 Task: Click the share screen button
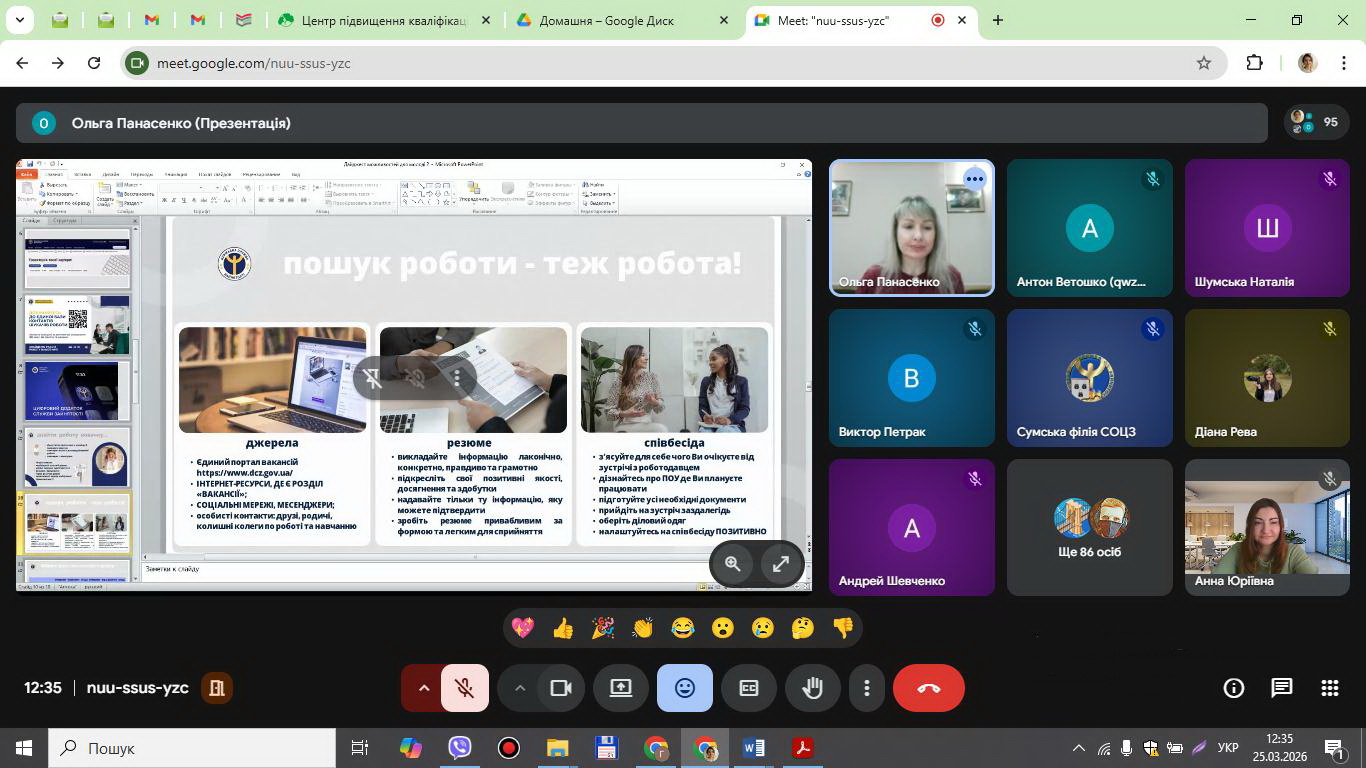pos(621,688)
